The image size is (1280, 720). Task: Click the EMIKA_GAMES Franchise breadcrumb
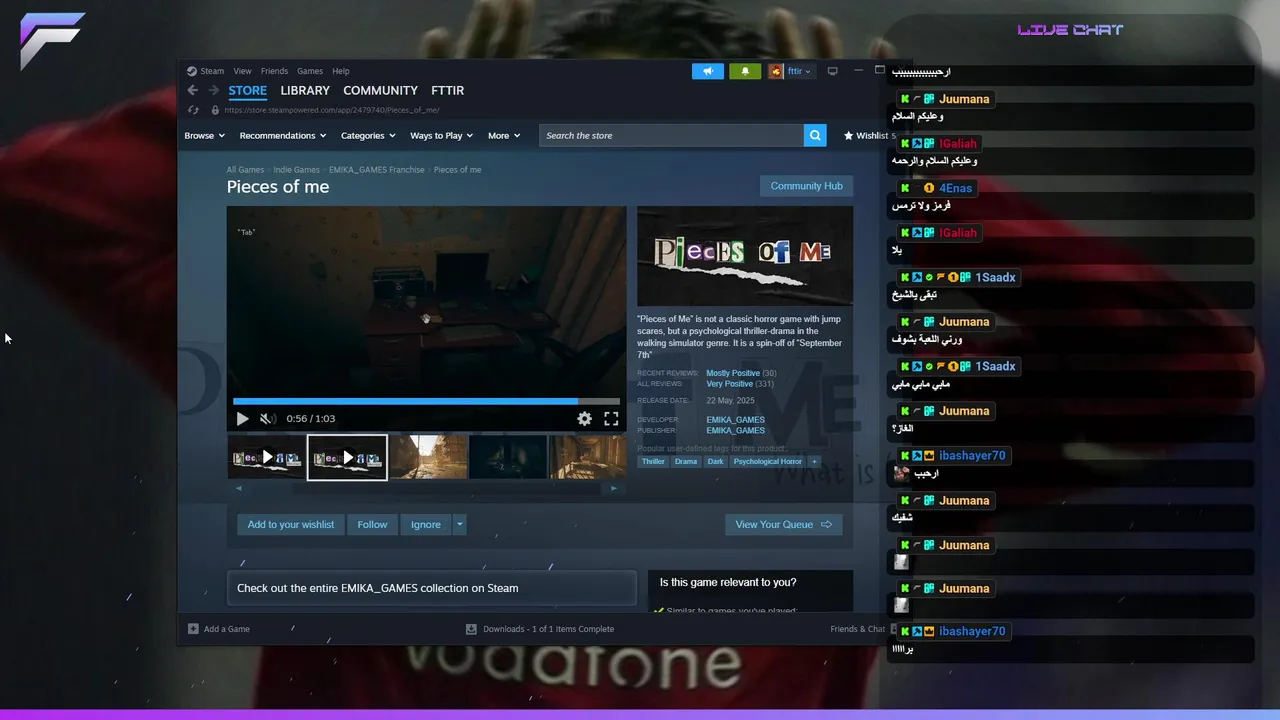[376, 170]
